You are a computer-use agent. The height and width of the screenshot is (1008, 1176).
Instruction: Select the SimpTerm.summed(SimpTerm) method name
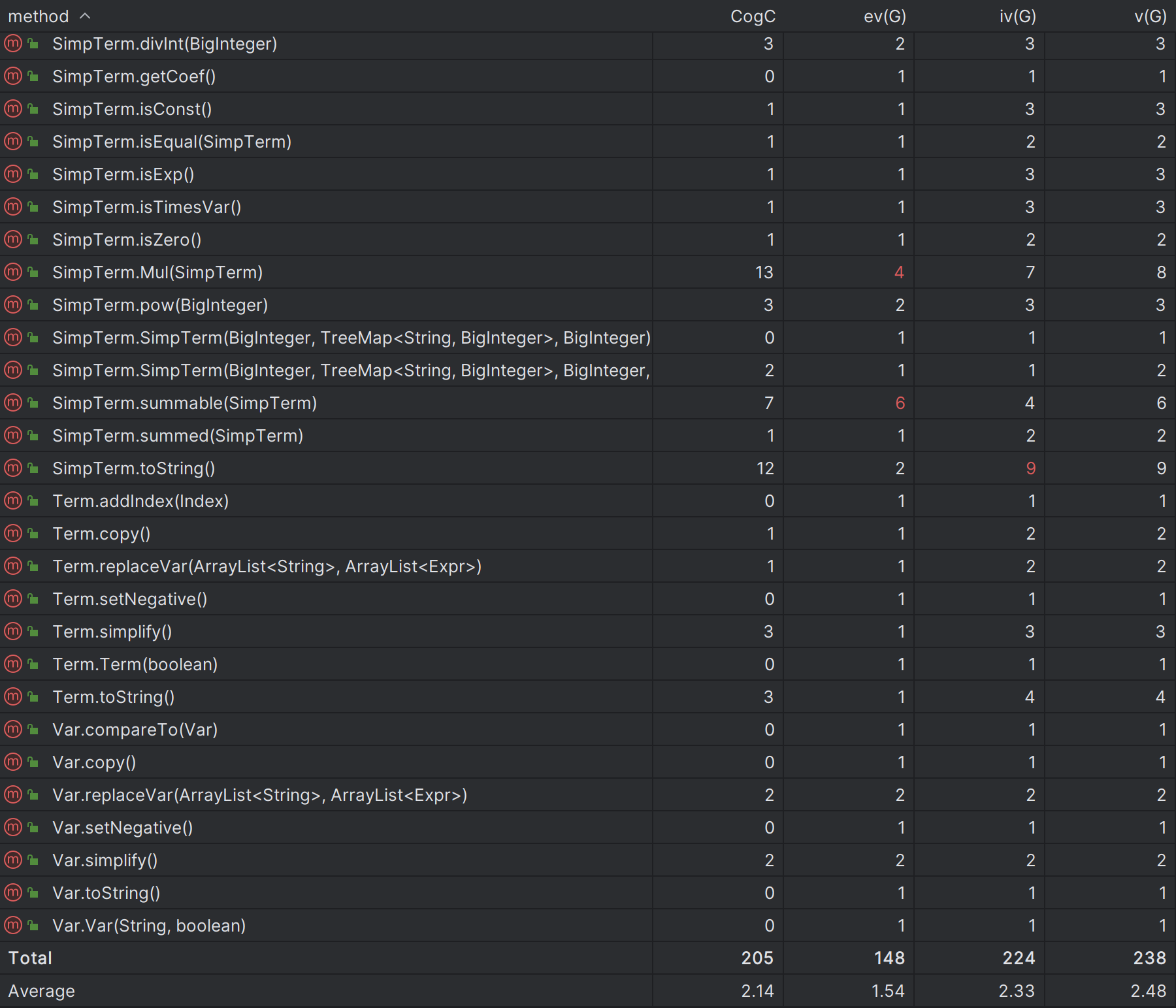178,436
